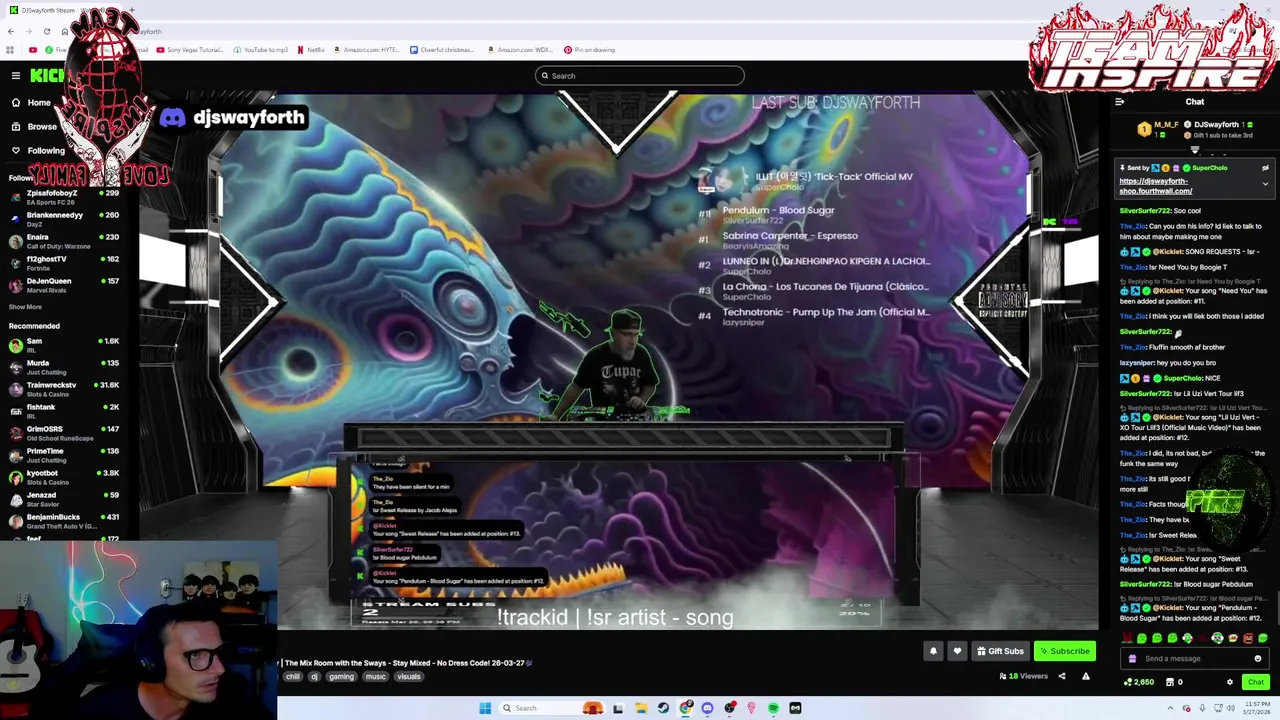Click the gaming tag
The image size is (1280, 720).
click(341, 677)
